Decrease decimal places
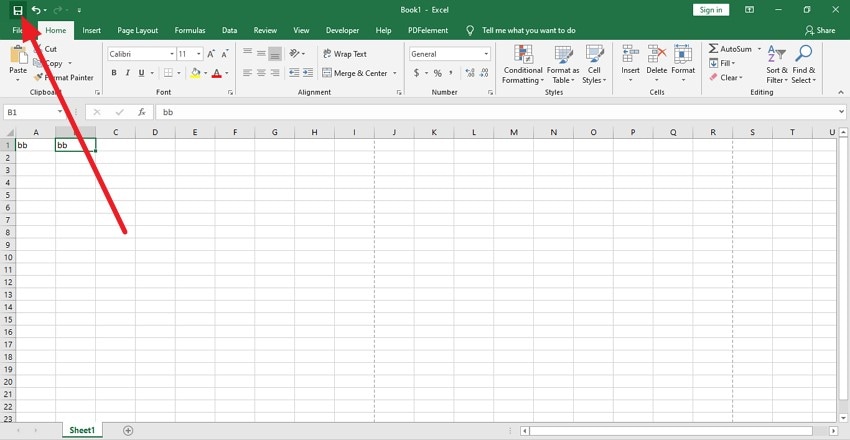 tap(484, 73)
